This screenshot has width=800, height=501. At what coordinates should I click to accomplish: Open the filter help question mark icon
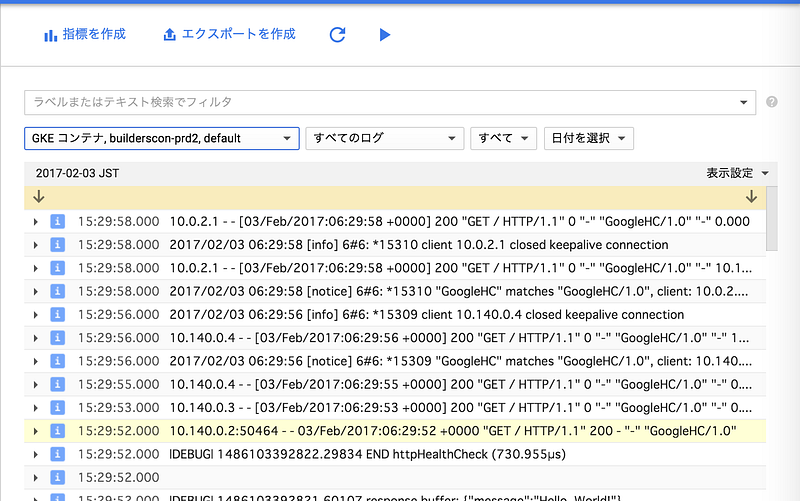771,102
